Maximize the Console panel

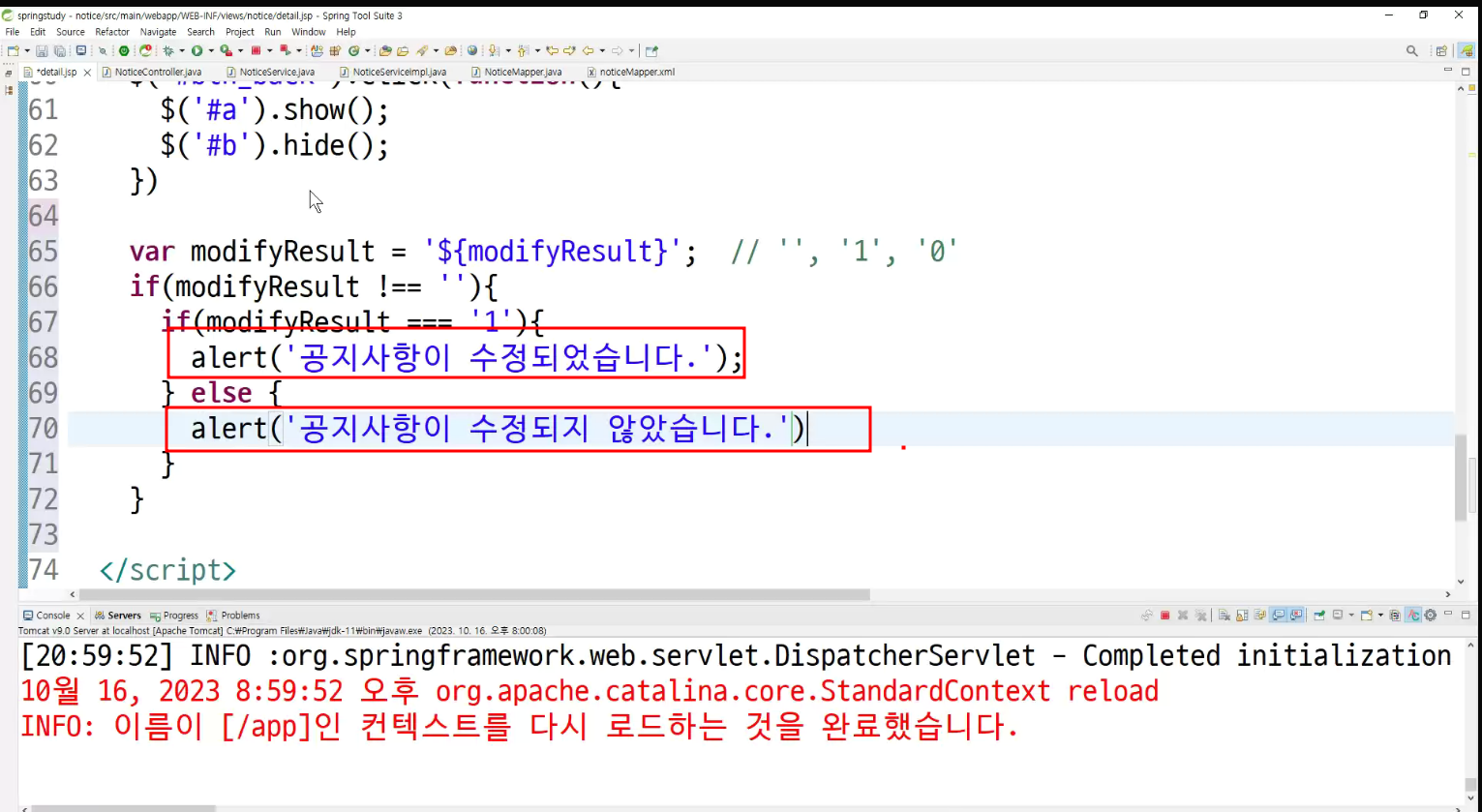click(x=1466, y=615)
